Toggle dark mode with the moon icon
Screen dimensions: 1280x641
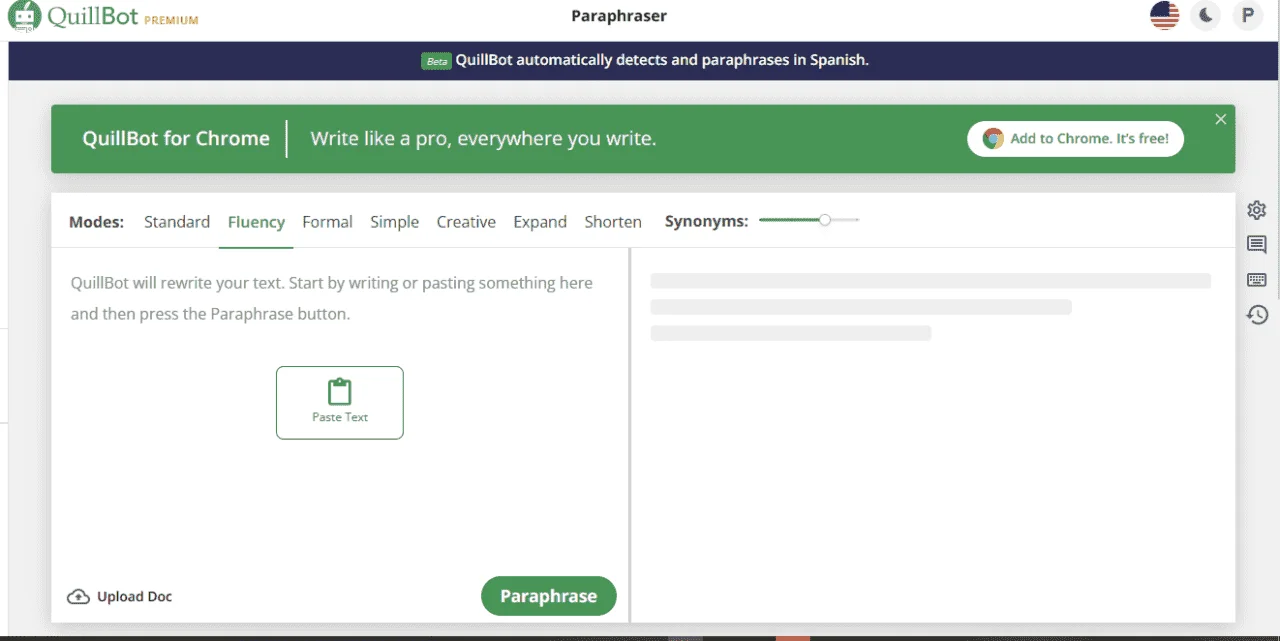[1206, 15]
